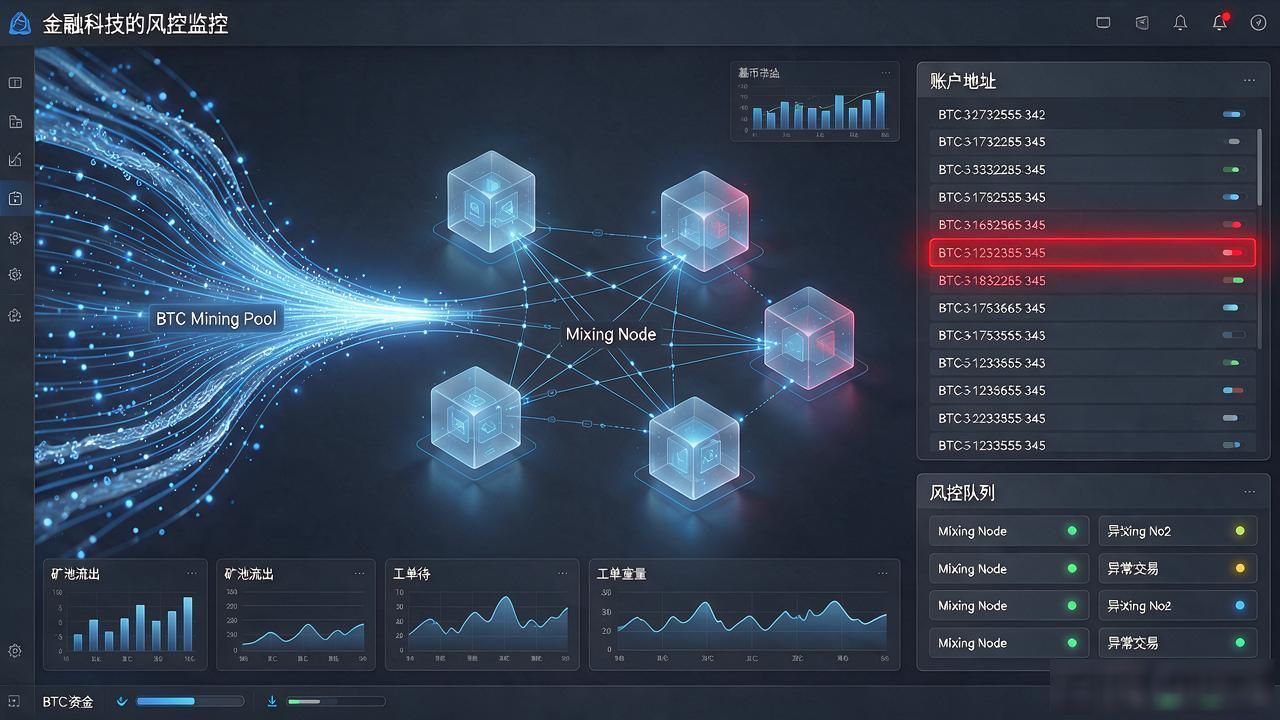
Task: Open the line chart analytics sidebar icon
Action: (15, 159)
